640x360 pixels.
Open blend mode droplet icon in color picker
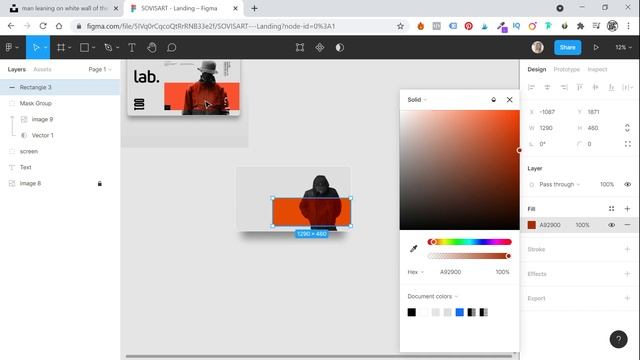point(493,100)
